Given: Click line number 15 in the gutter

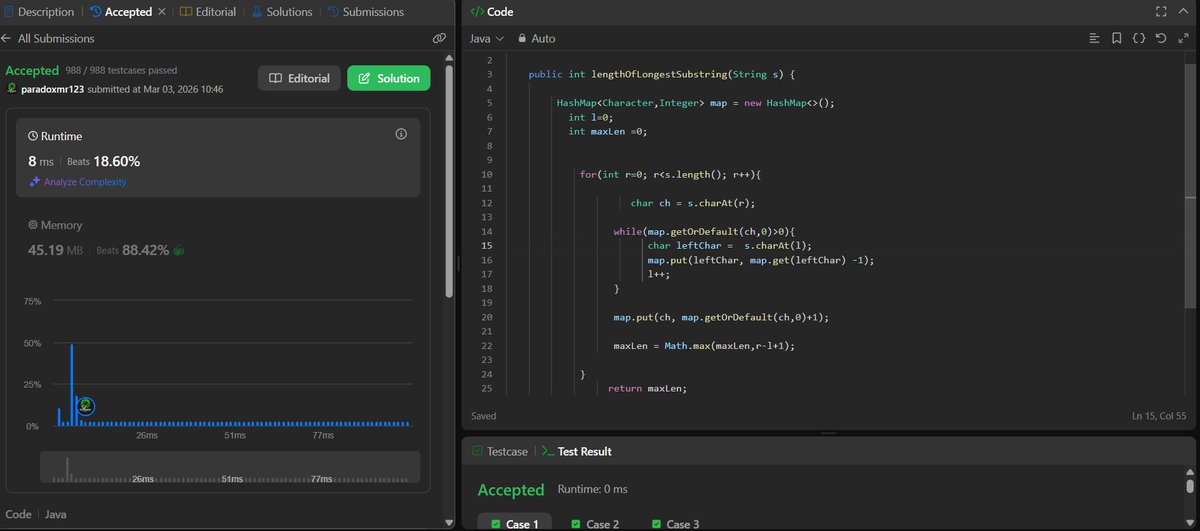Looking at the screenshot, I should [486, 246].
